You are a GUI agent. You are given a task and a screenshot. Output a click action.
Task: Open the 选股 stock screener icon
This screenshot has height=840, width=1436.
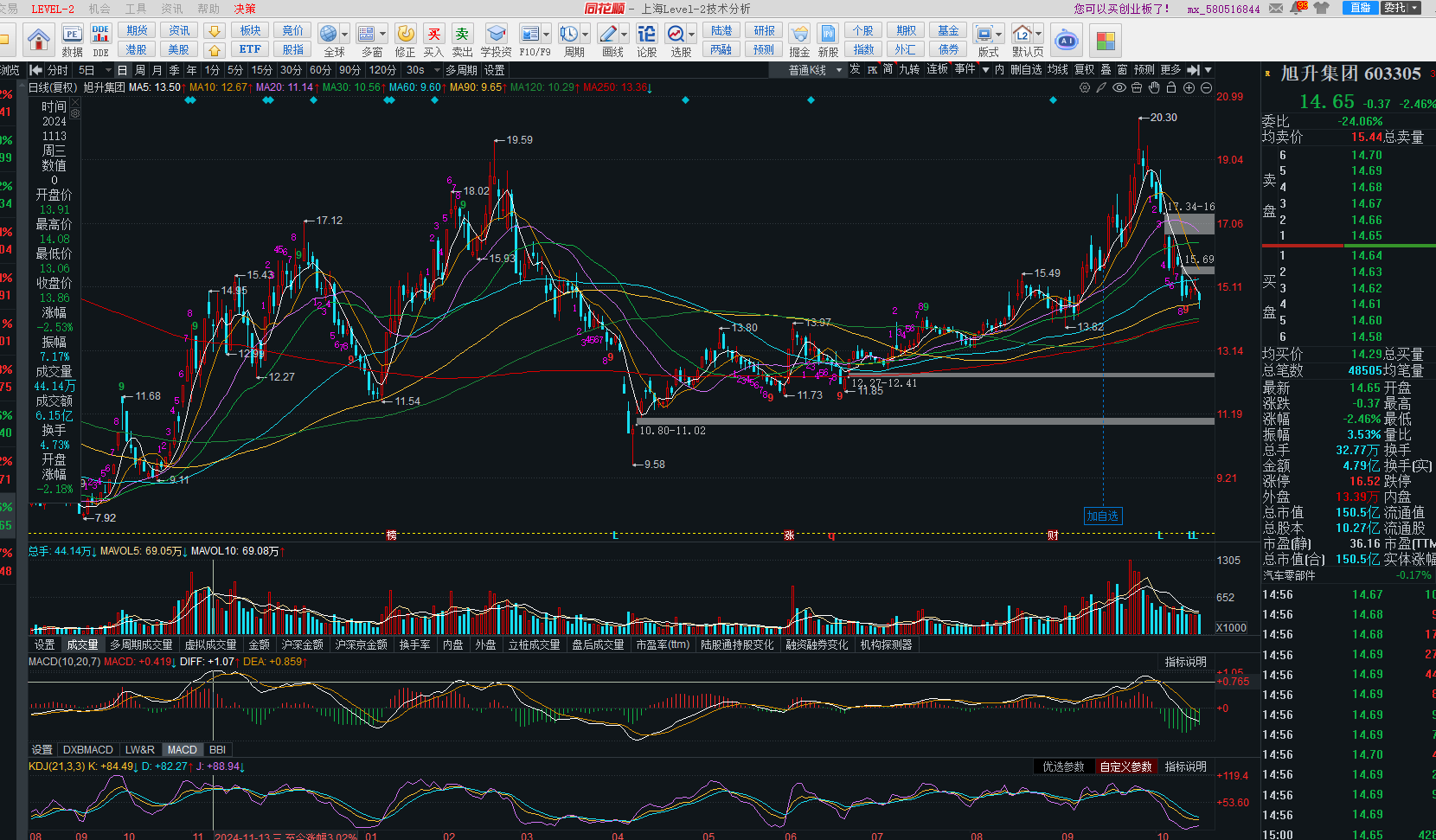click(x=676, y=34)
